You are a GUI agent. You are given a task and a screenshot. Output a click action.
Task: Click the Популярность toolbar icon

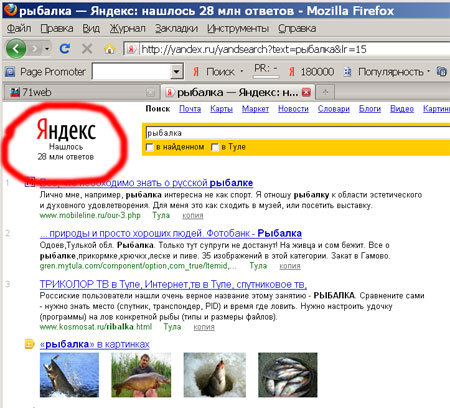[347, 72]
